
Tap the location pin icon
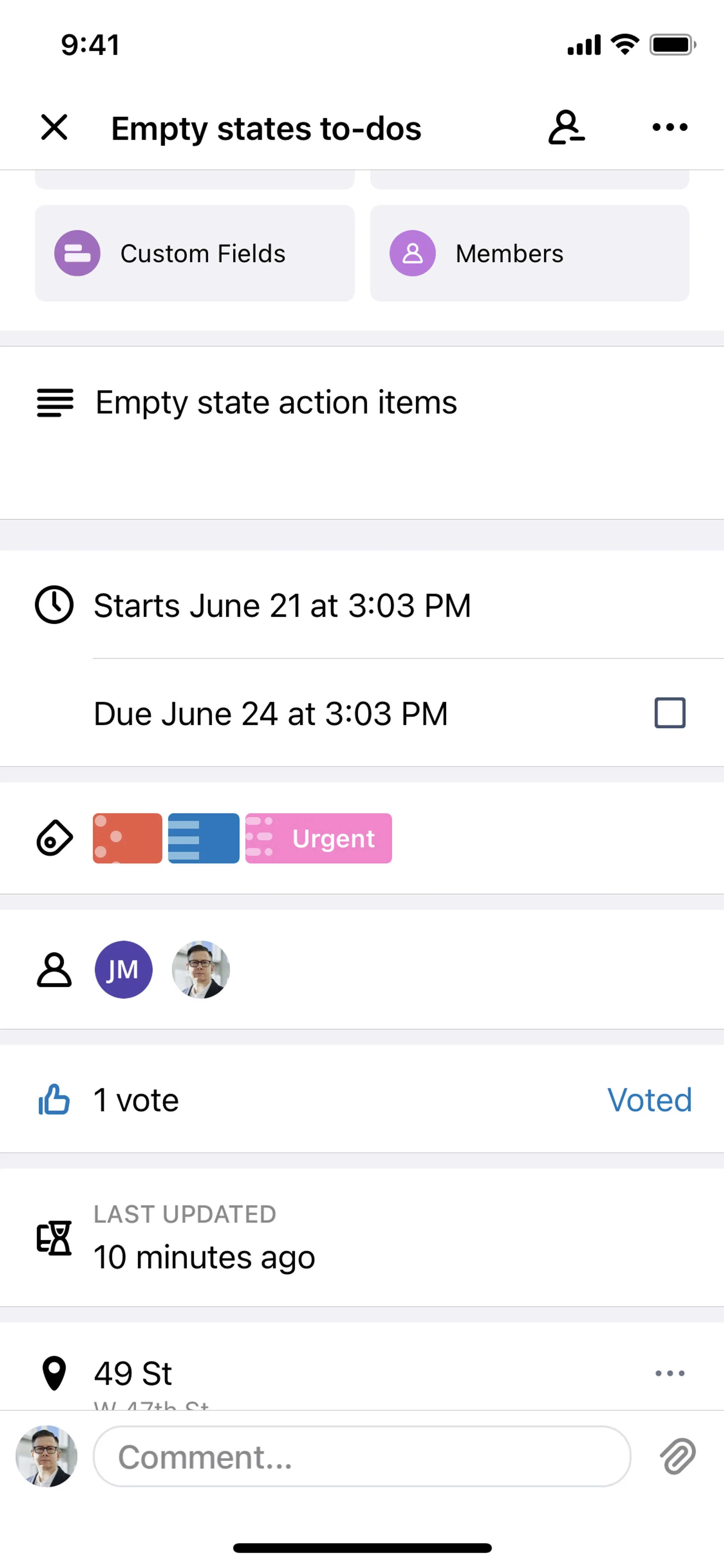pyautogui.click(x=54, y=1373)
